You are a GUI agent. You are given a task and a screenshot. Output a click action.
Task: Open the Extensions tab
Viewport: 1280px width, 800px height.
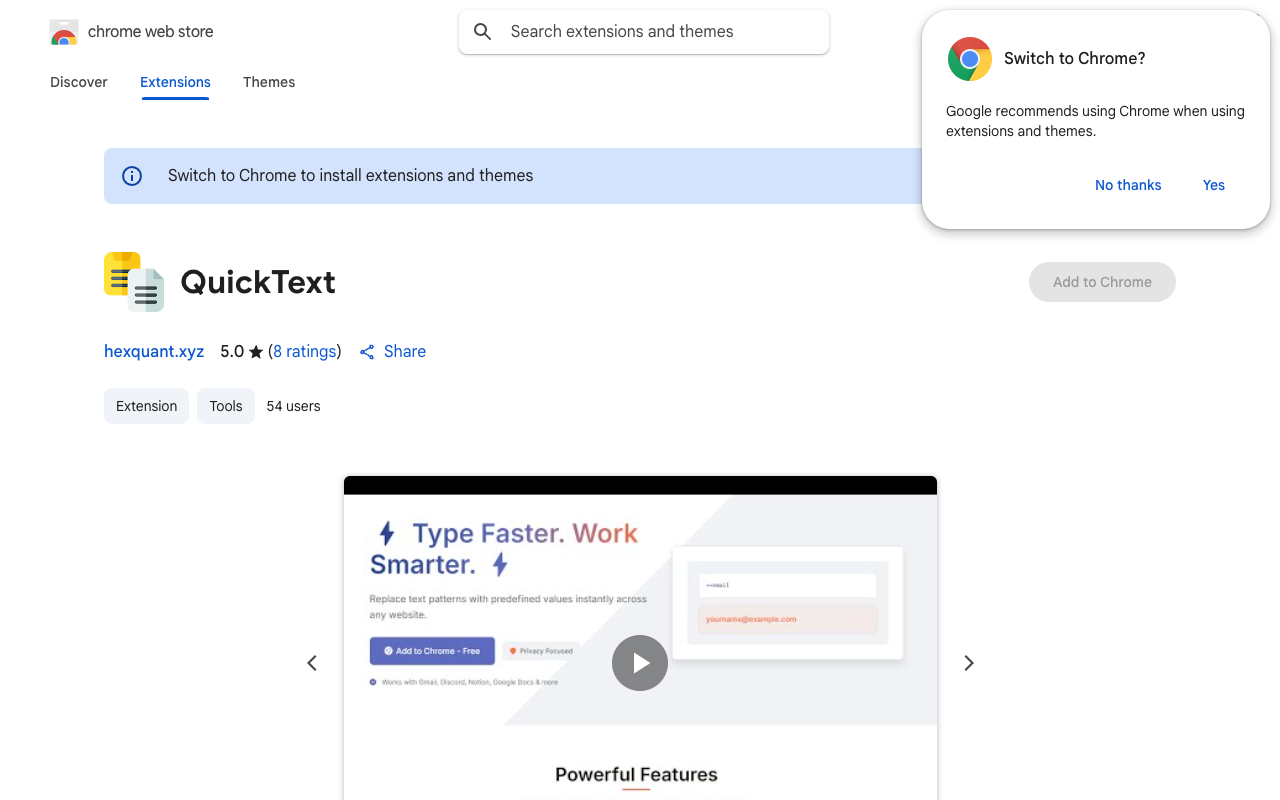[175, 82]
